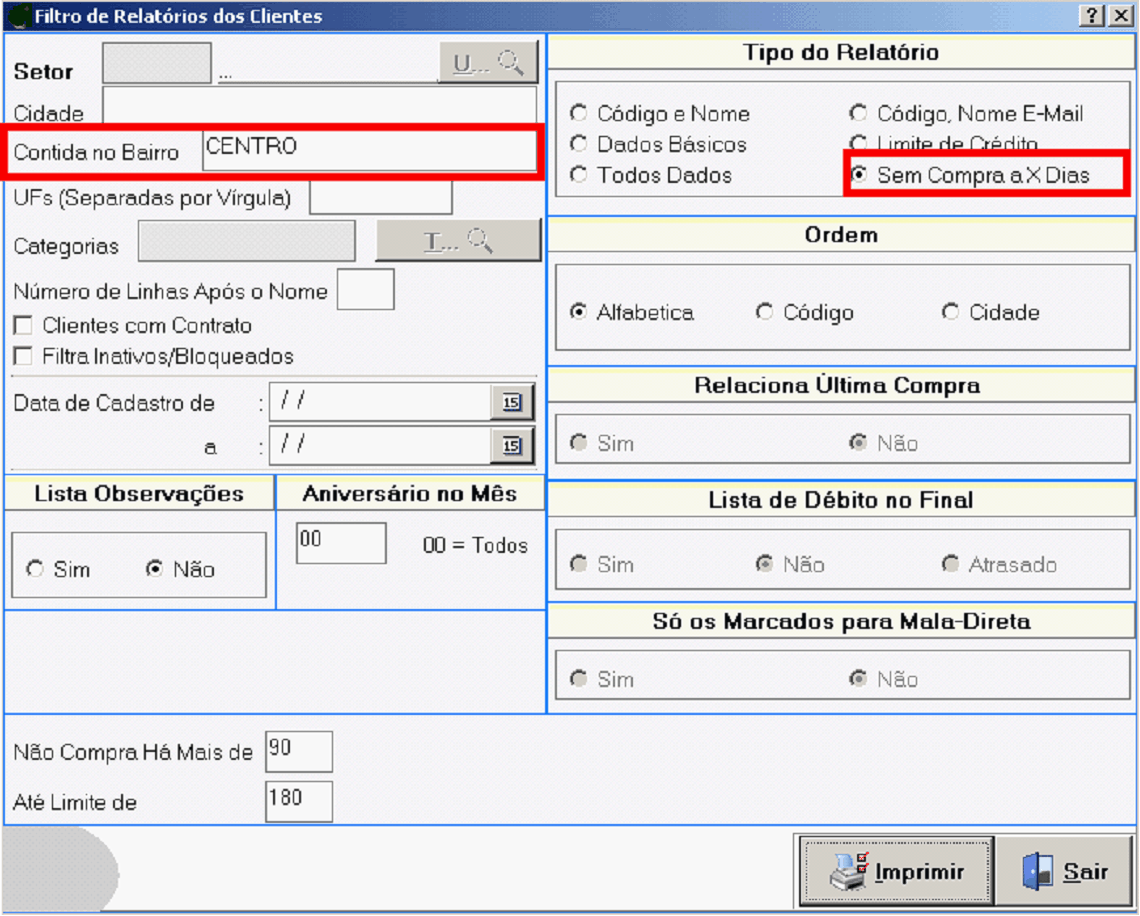Select Código, Nome E-Mail report option
Viewport: 1140px width, 916px height.
858,114
